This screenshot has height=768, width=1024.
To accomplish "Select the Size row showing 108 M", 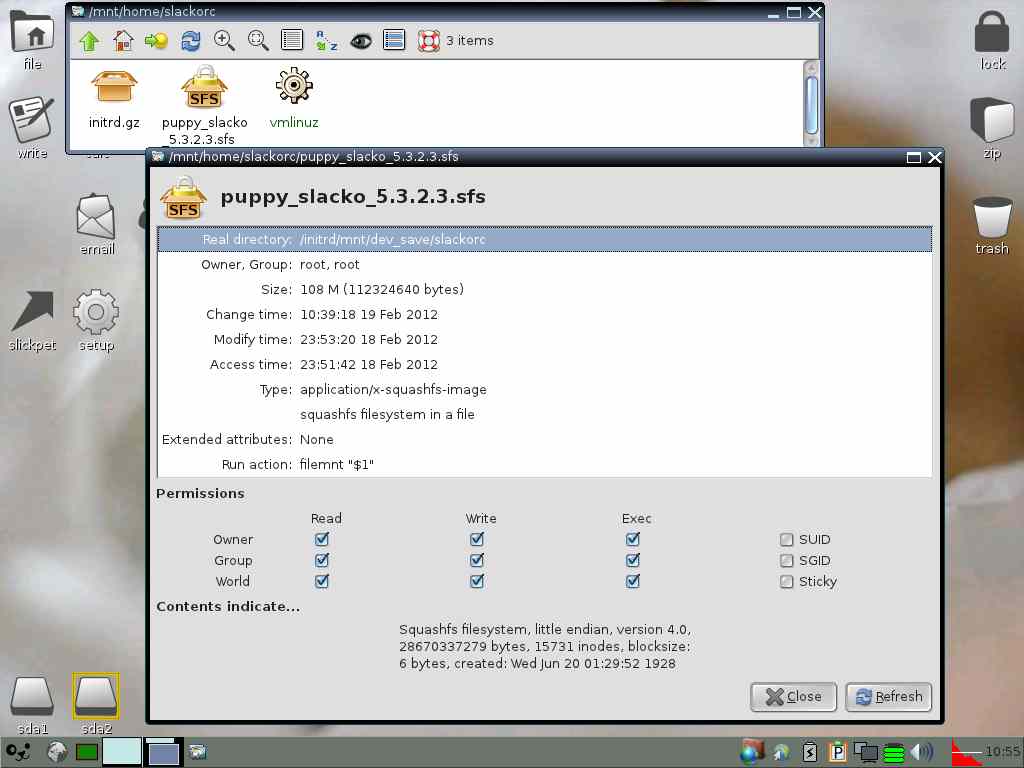I will [545, 289].
